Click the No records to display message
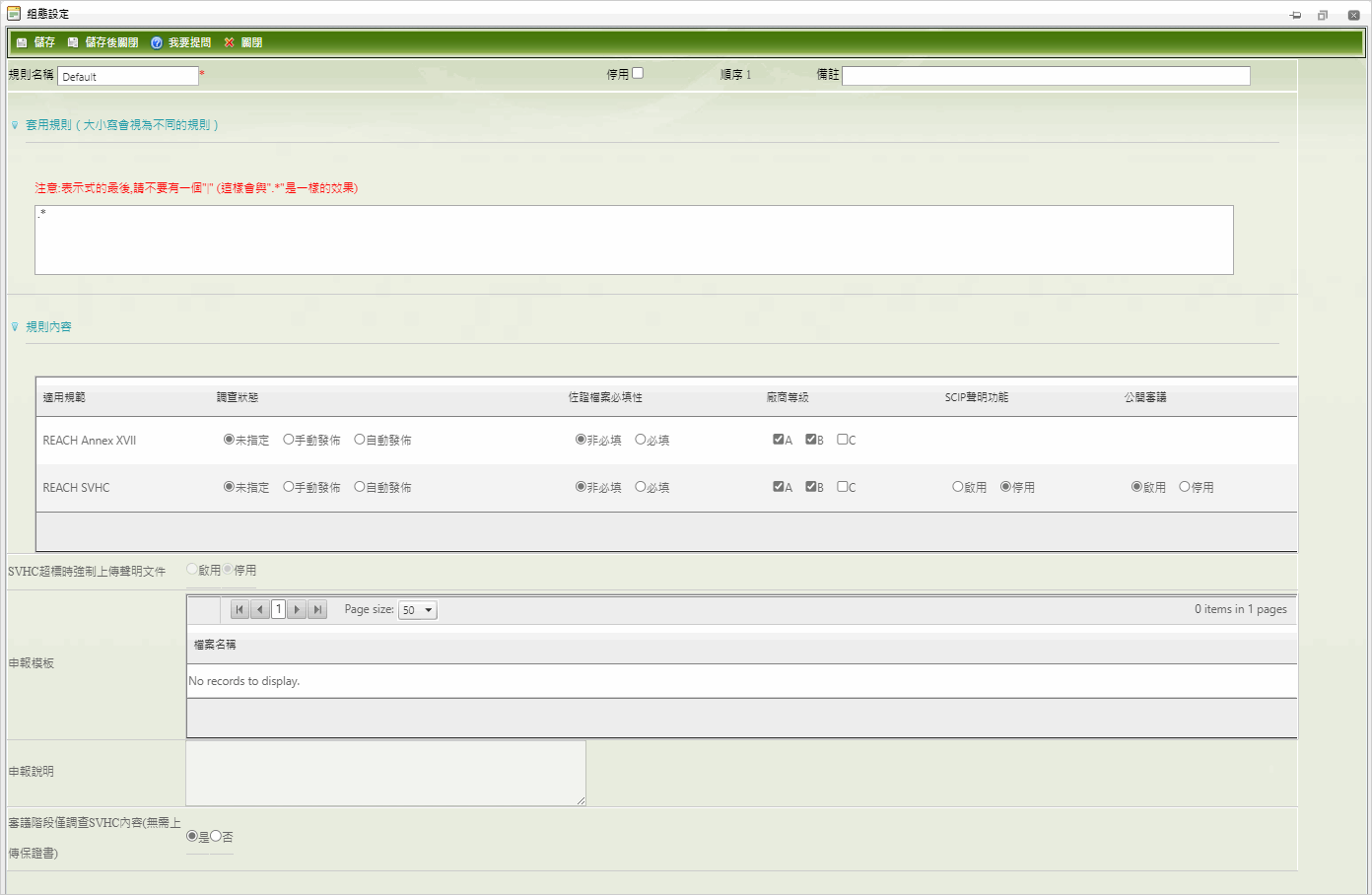1372x895 pixels. click(x=244, y=681)
